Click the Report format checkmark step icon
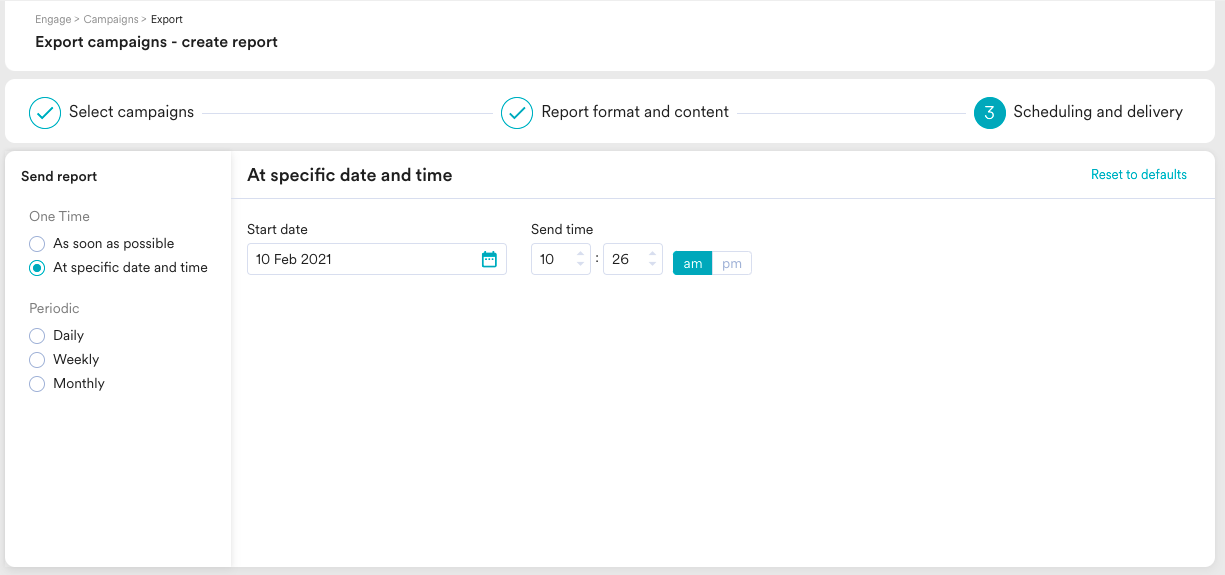The width and height of the screenshot is (1225, 575). pos(517,113)
